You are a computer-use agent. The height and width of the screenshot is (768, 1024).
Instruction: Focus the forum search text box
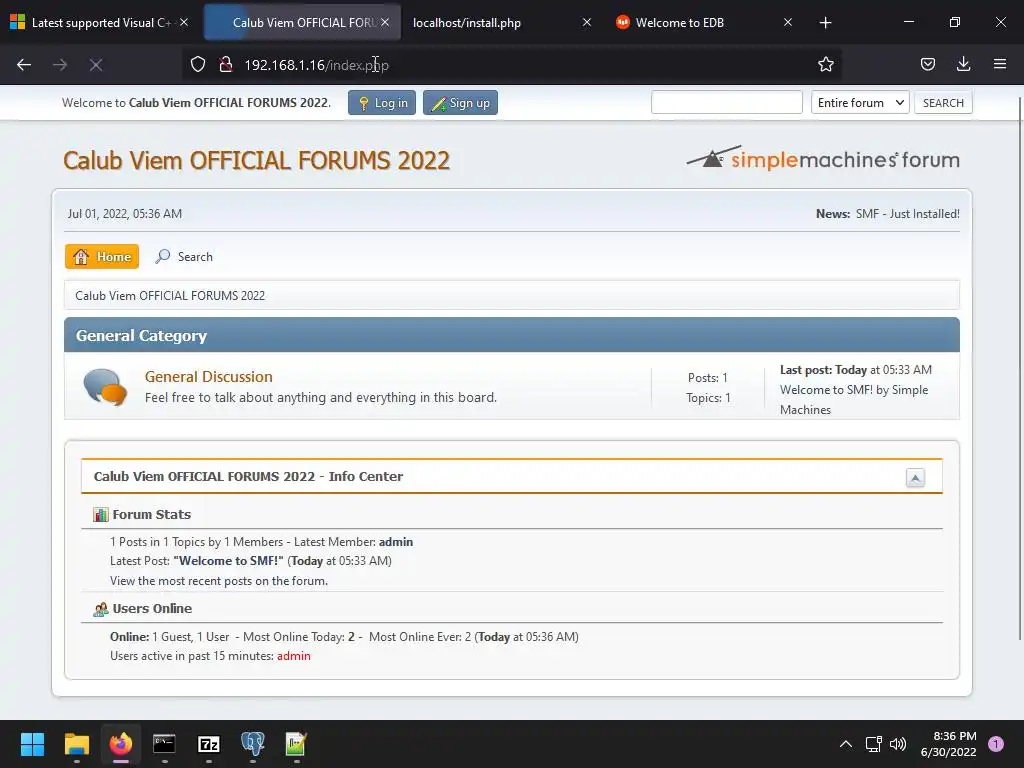coord(726,103)
